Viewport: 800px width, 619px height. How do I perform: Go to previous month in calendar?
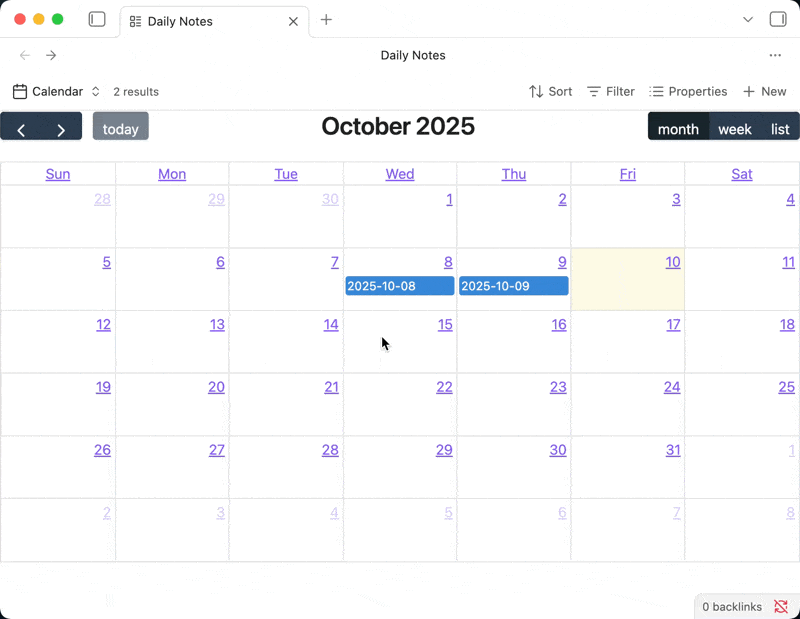pyautogui.click(x=21, y=129)
